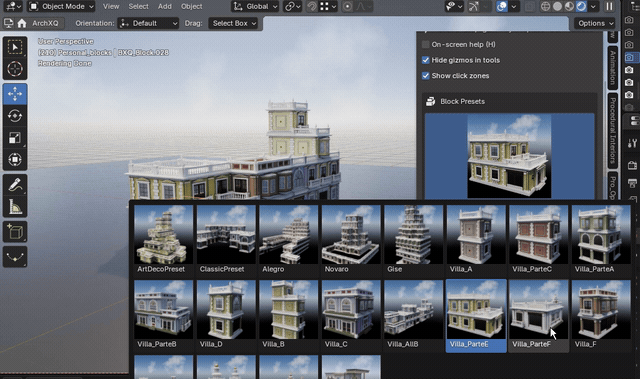
Task: Choose the Gise preset thumbnail
Action: [x=413, y=239]
